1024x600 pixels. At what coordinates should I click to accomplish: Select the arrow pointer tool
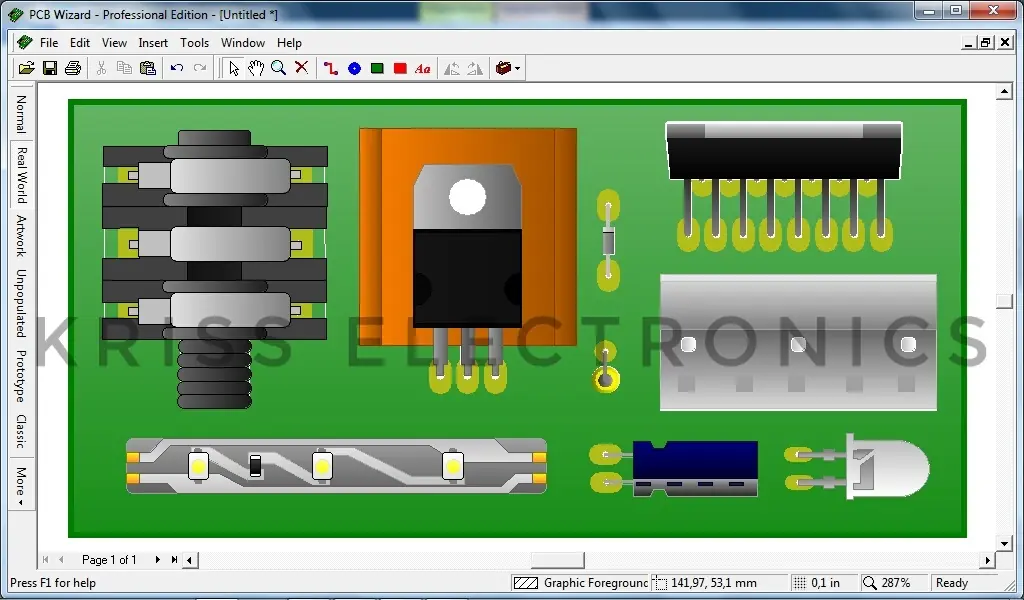tap(233, 68)
